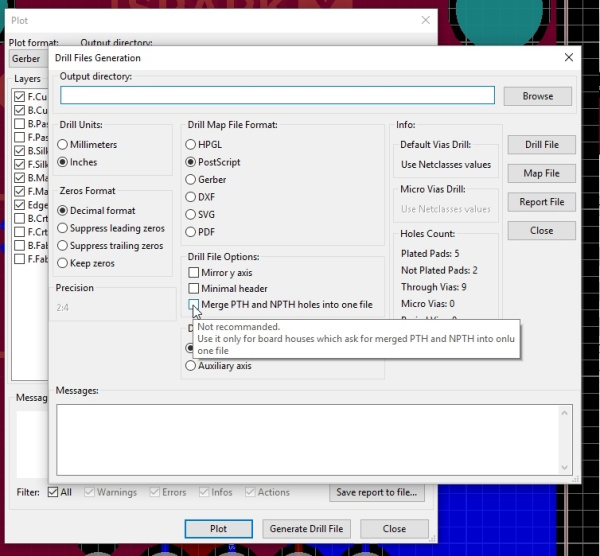Viewport: 600px width, 556px height.
Task: Click Save report to file button
Action: pyautogui.click(x=377, y=492)
